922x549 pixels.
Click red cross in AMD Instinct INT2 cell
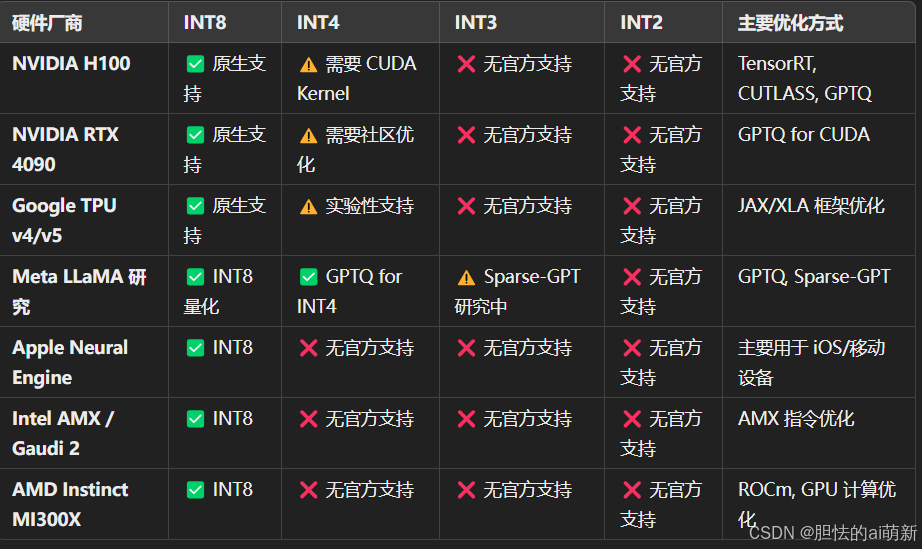coord(632,490)
